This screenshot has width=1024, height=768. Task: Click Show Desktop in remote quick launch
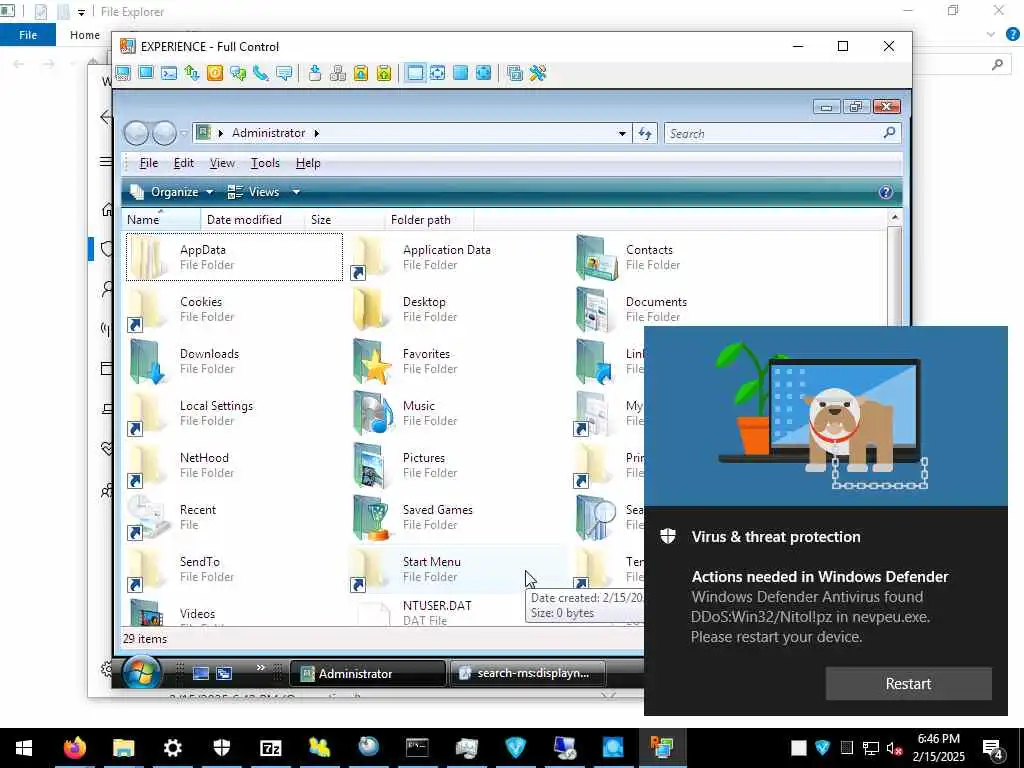tap(200, 673)
